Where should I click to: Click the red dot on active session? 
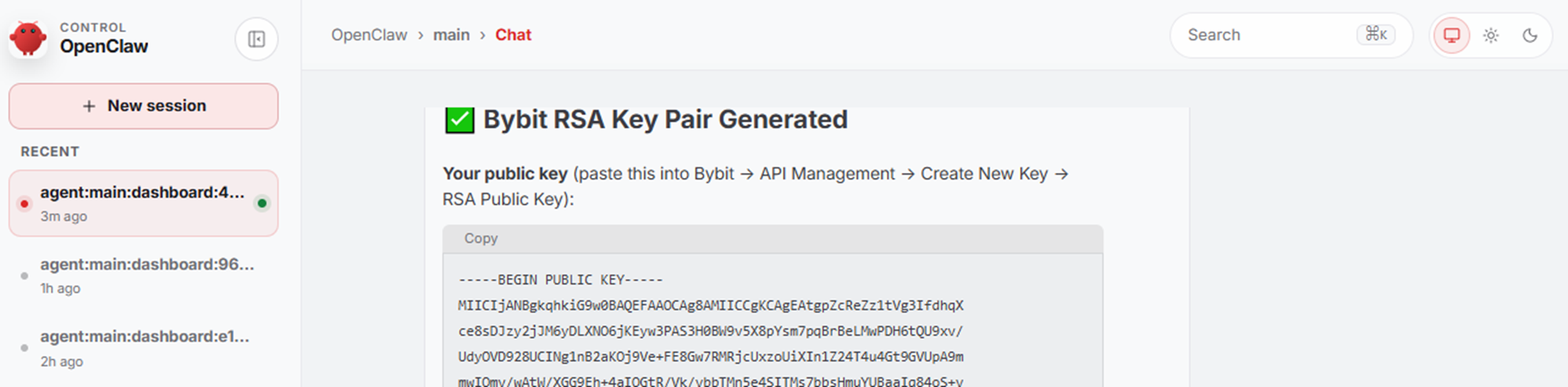[24, 204]
